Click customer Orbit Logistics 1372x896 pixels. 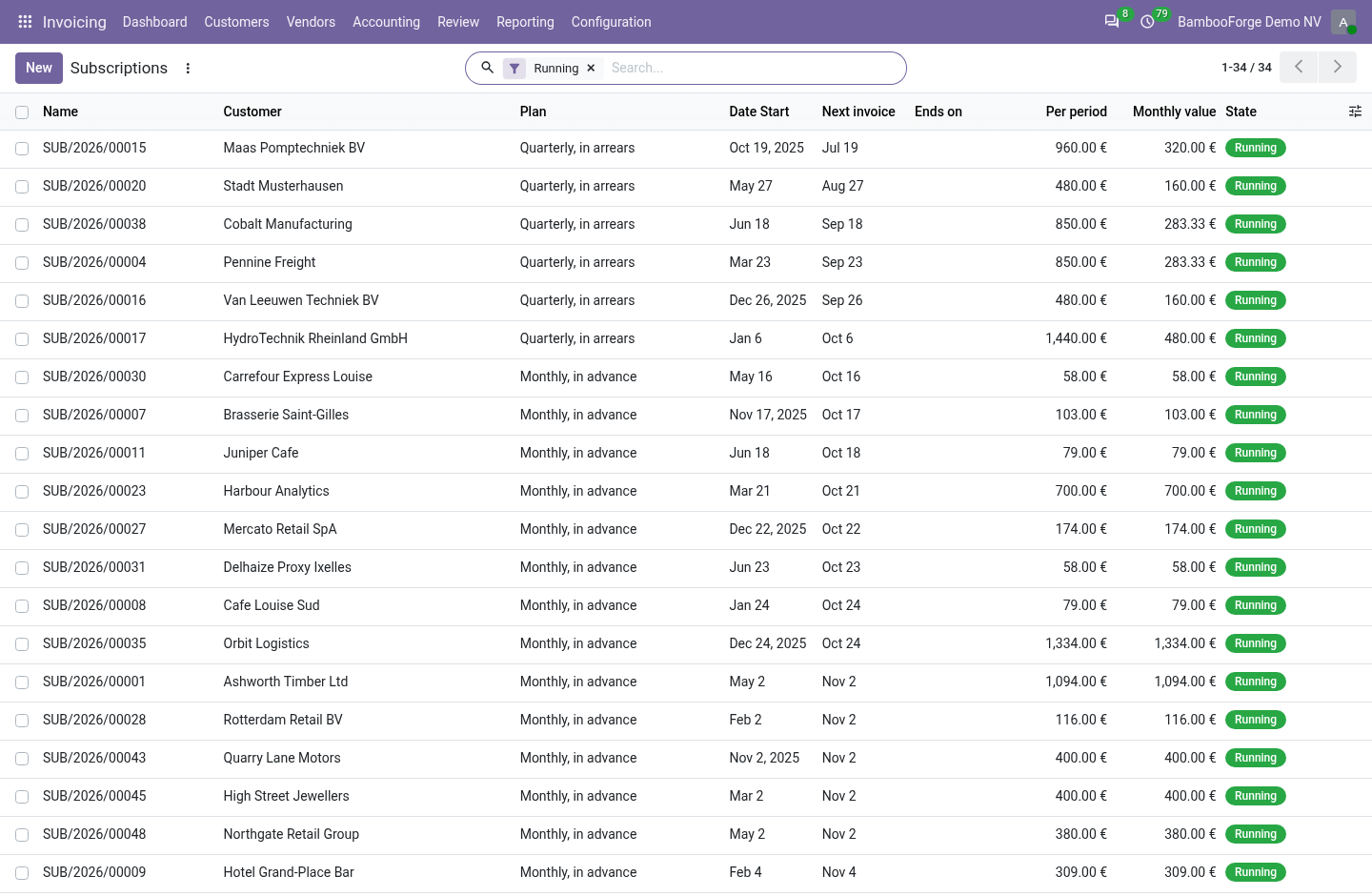pos(266,643)
